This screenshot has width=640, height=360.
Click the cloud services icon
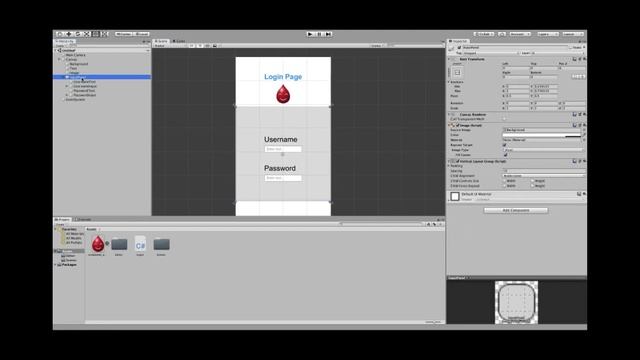coord(502,34)
